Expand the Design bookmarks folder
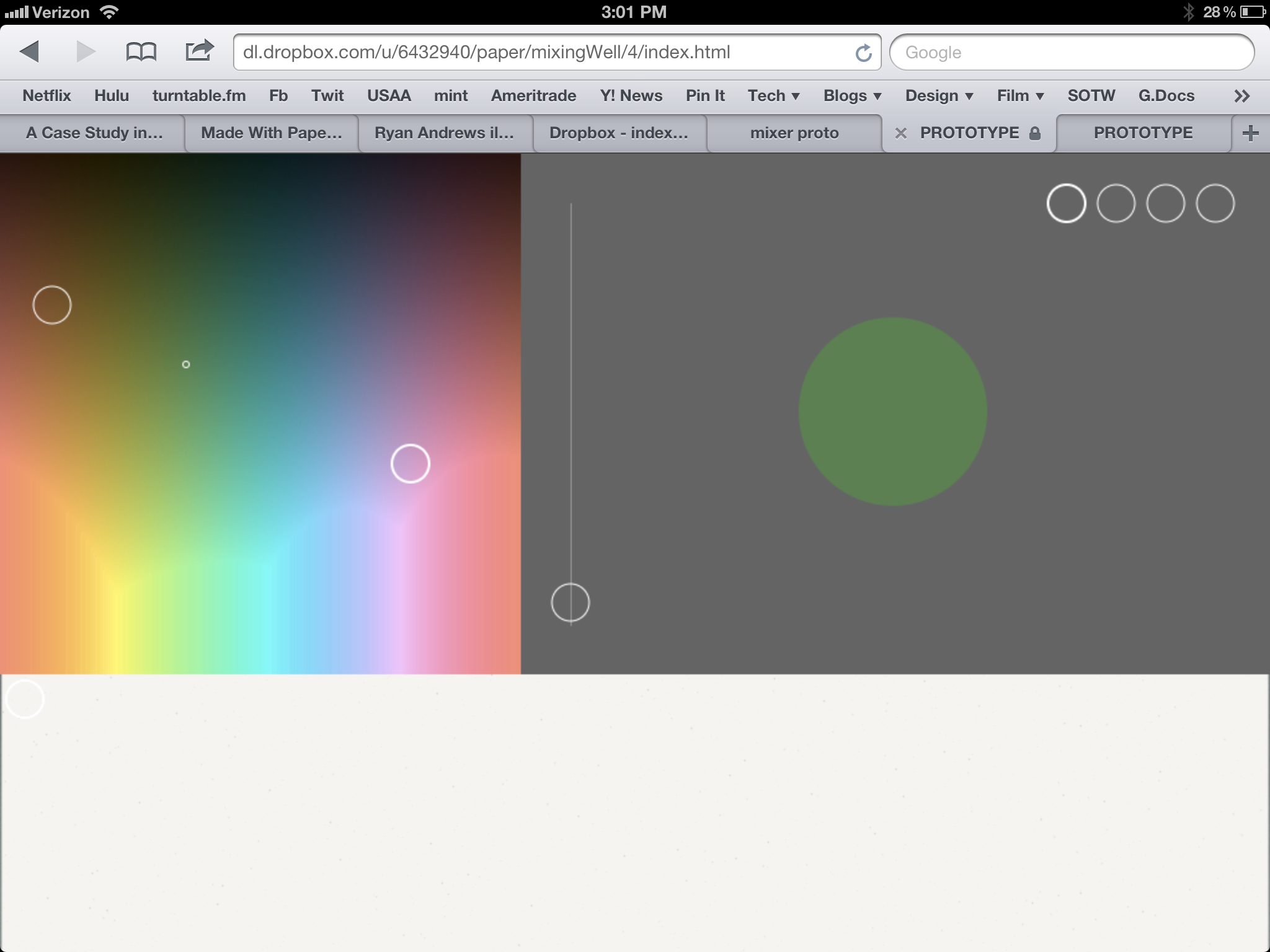Image resolution: width=1270 pixels, height=952 pixels. 939,96
